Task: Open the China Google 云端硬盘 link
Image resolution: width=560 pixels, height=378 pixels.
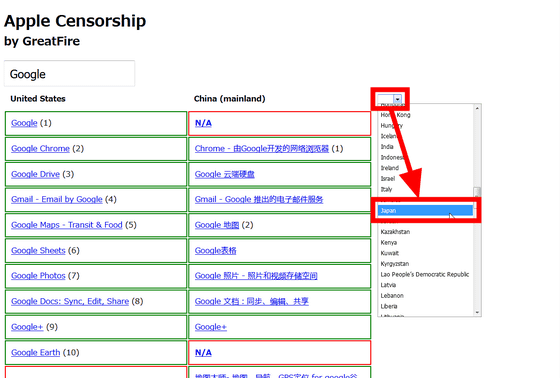Action: [225, 174]
